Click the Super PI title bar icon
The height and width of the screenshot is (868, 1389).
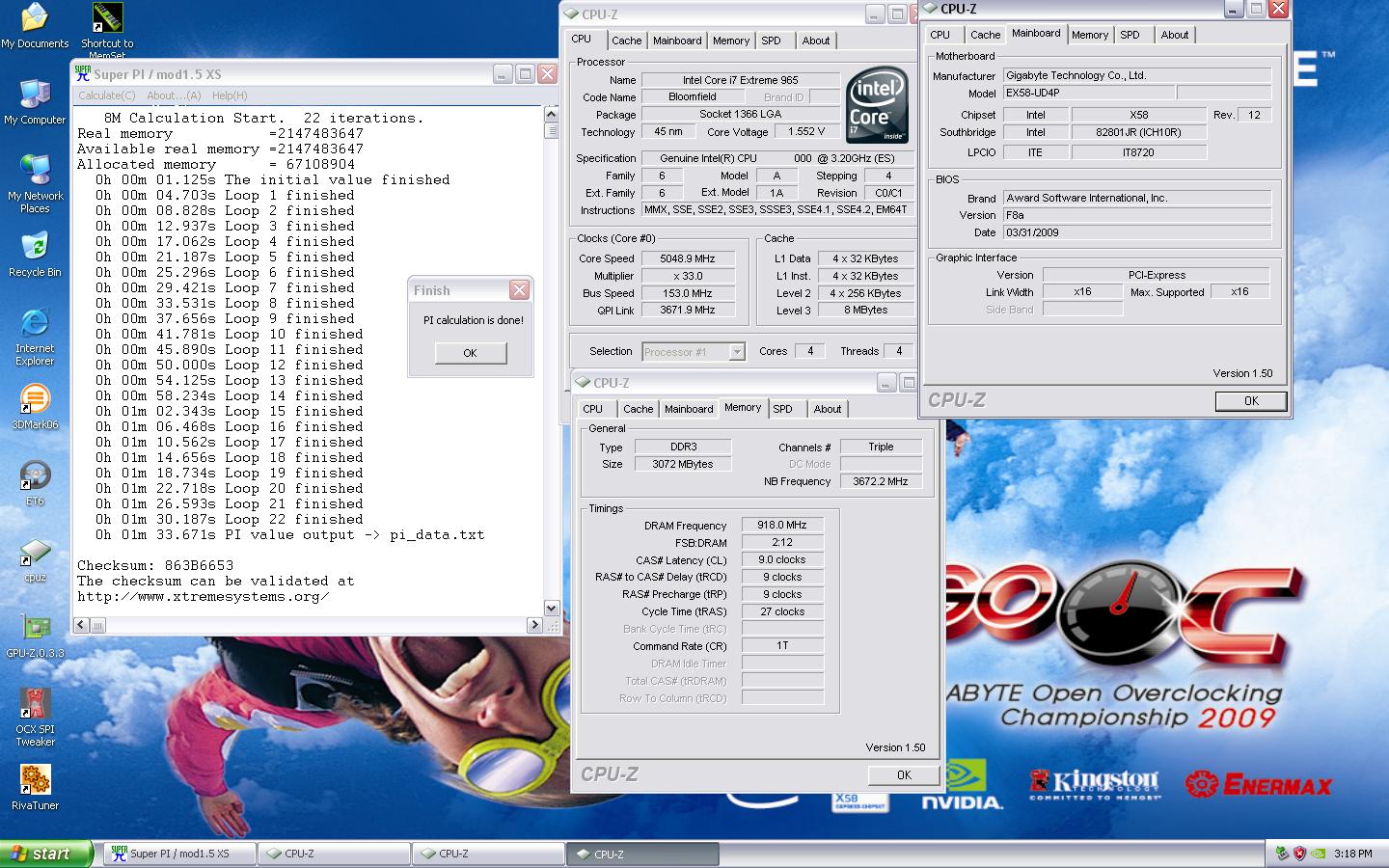(x=83, y=73)
